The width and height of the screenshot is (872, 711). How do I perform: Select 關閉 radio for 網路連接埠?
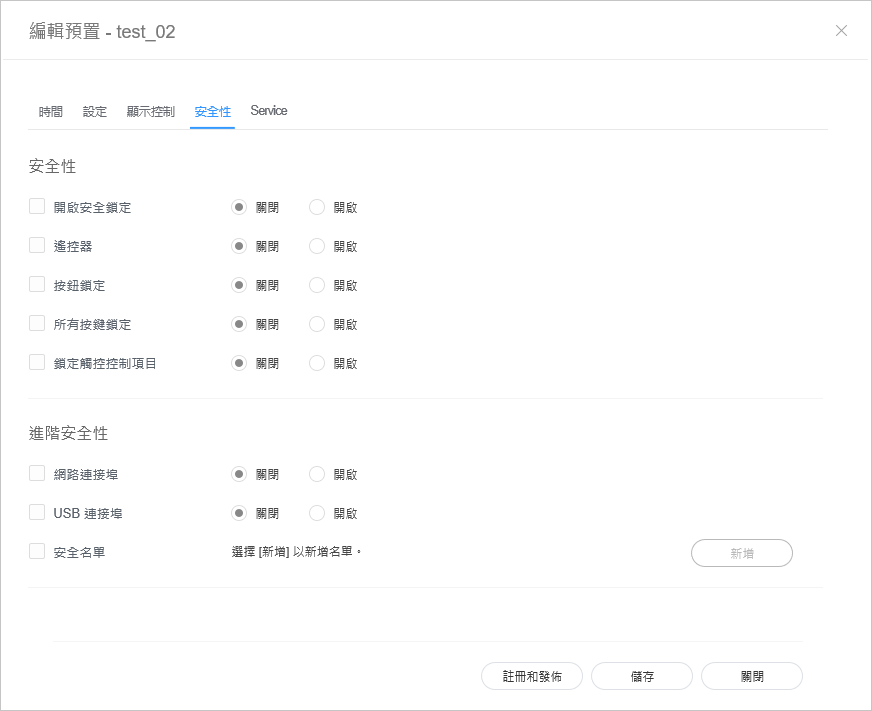[x=239, y=474]
